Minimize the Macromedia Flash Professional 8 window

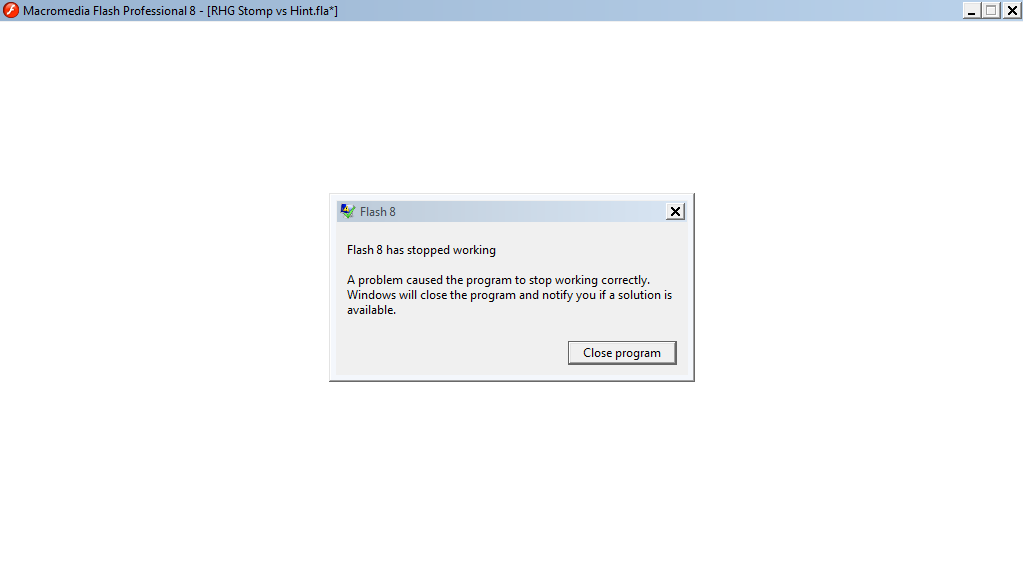pyautogui.click(x=971, y=10)
